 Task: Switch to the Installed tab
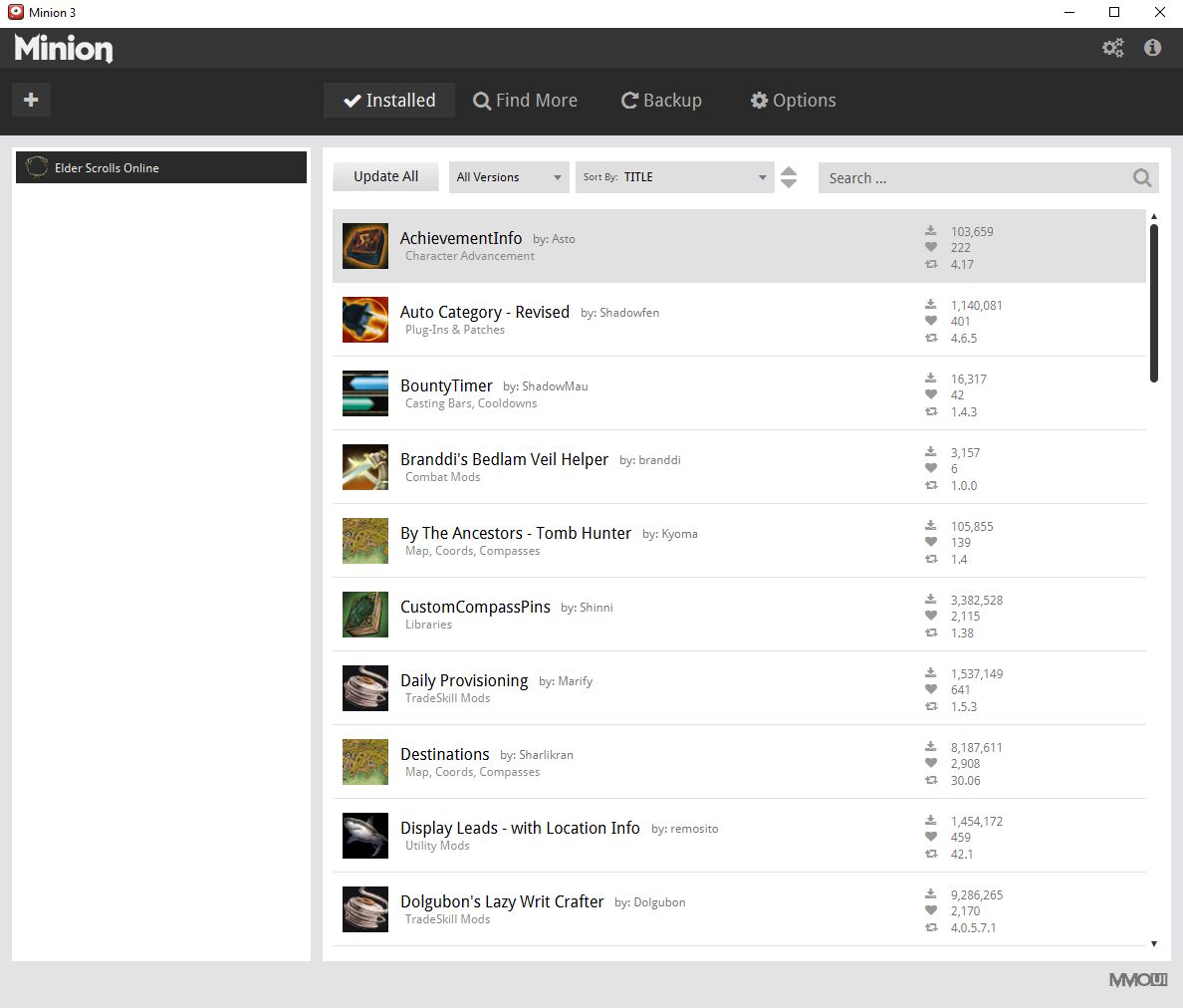coord(389,101)
